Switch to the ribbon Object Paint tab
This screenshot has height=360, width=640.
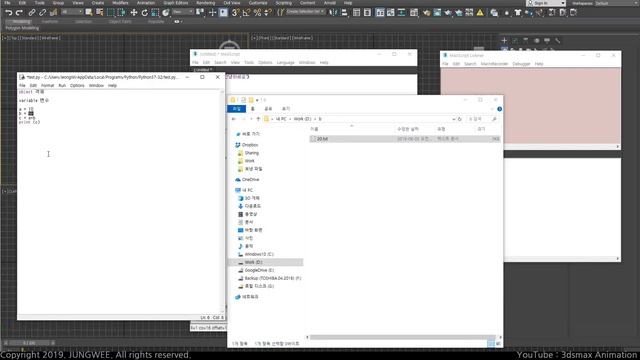120,22
